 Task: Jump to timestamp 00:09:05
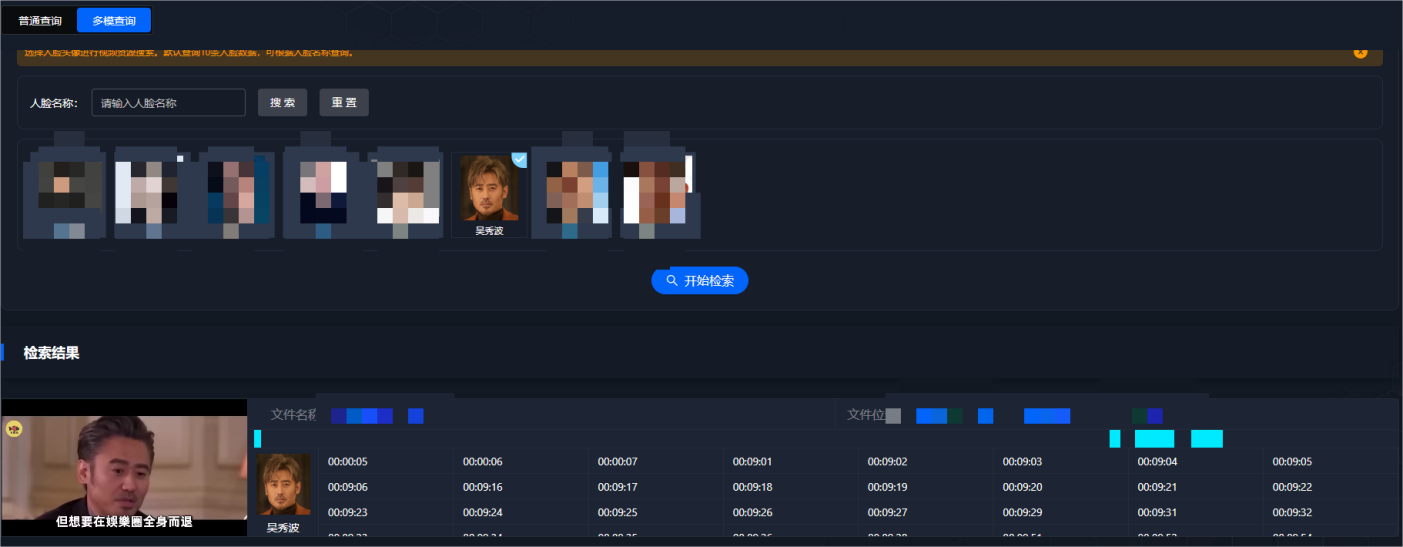point(1292,462)
